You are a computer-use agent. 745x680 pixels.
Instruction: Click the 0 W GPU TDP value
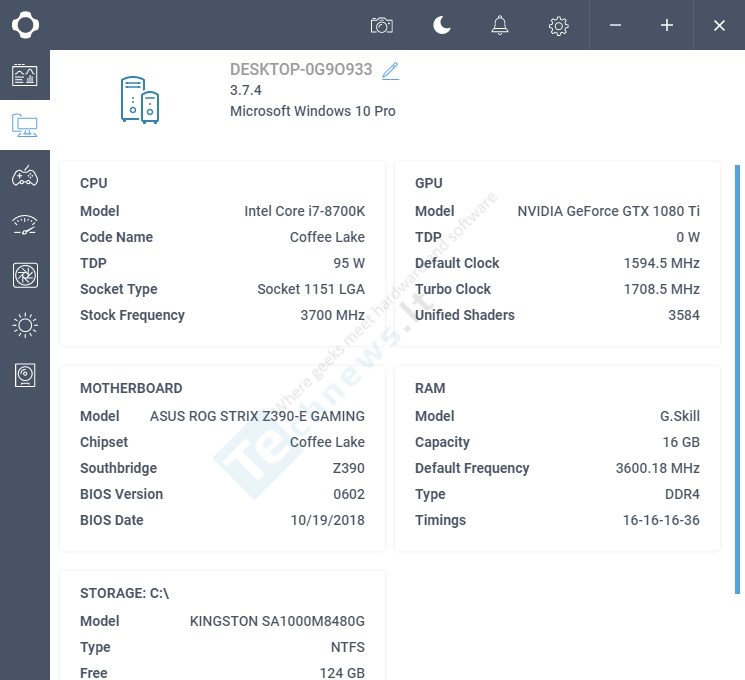[688, 237]
